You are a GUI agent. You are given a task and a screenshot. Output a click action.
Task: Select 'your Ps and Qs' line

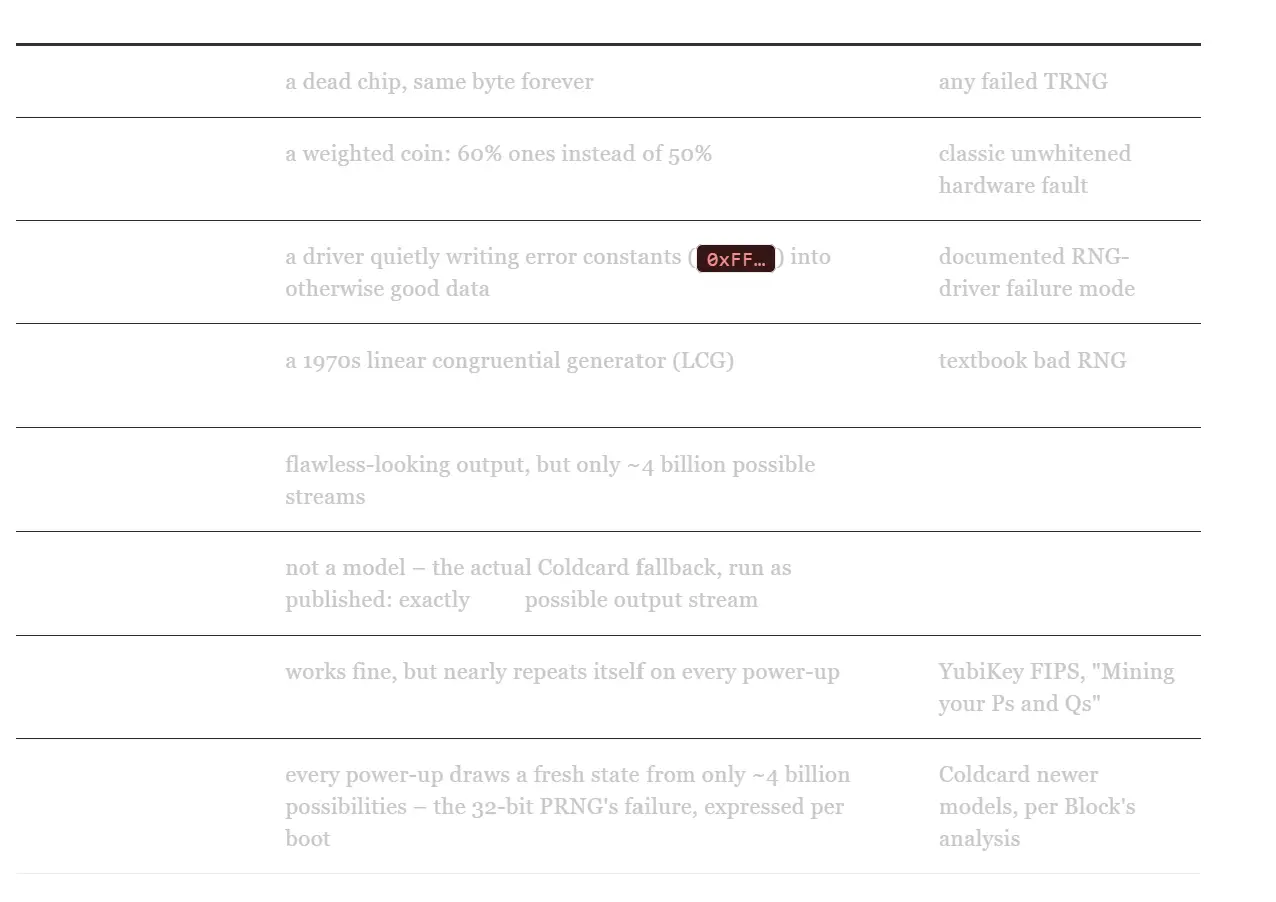[1019, 704]
